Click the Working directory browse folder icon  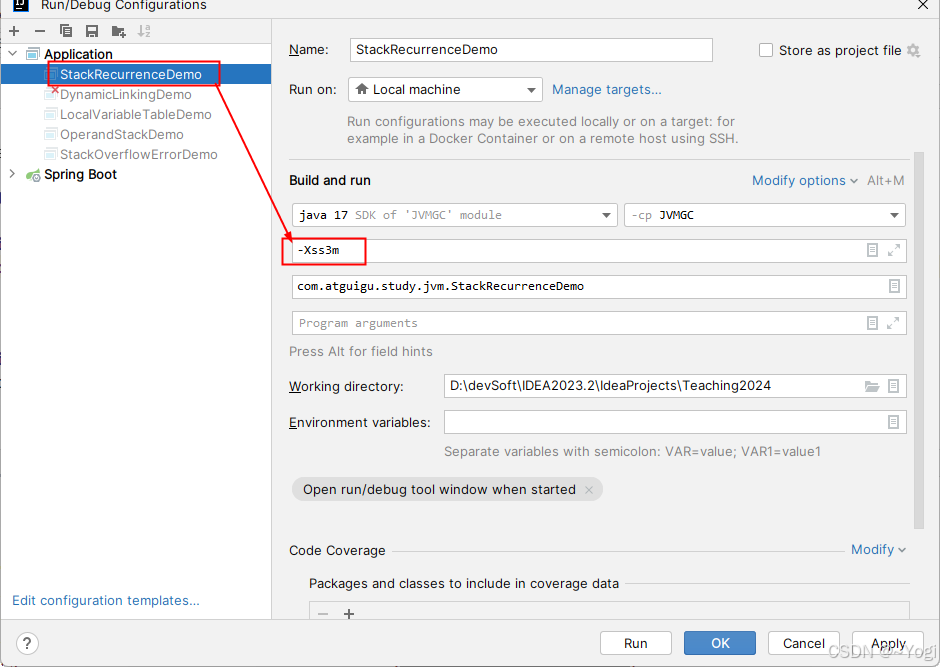(872, 386)
